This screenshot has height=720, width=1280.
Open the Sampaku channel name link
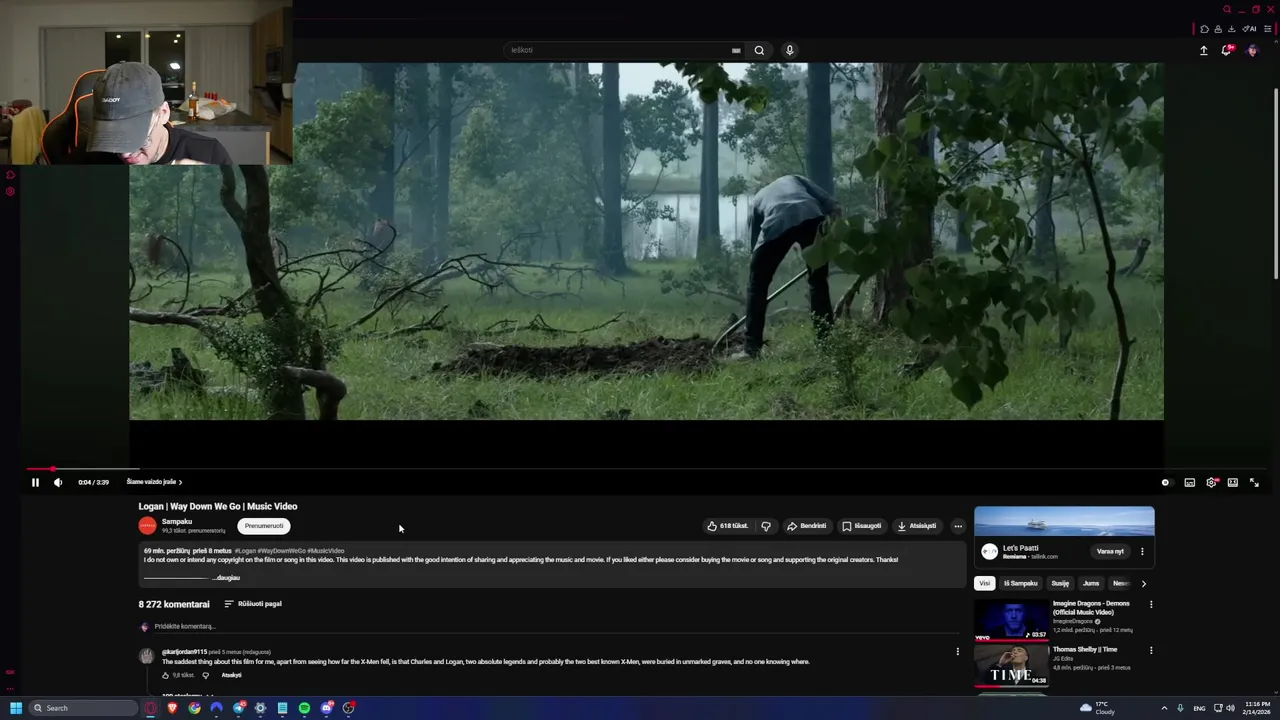177,522
